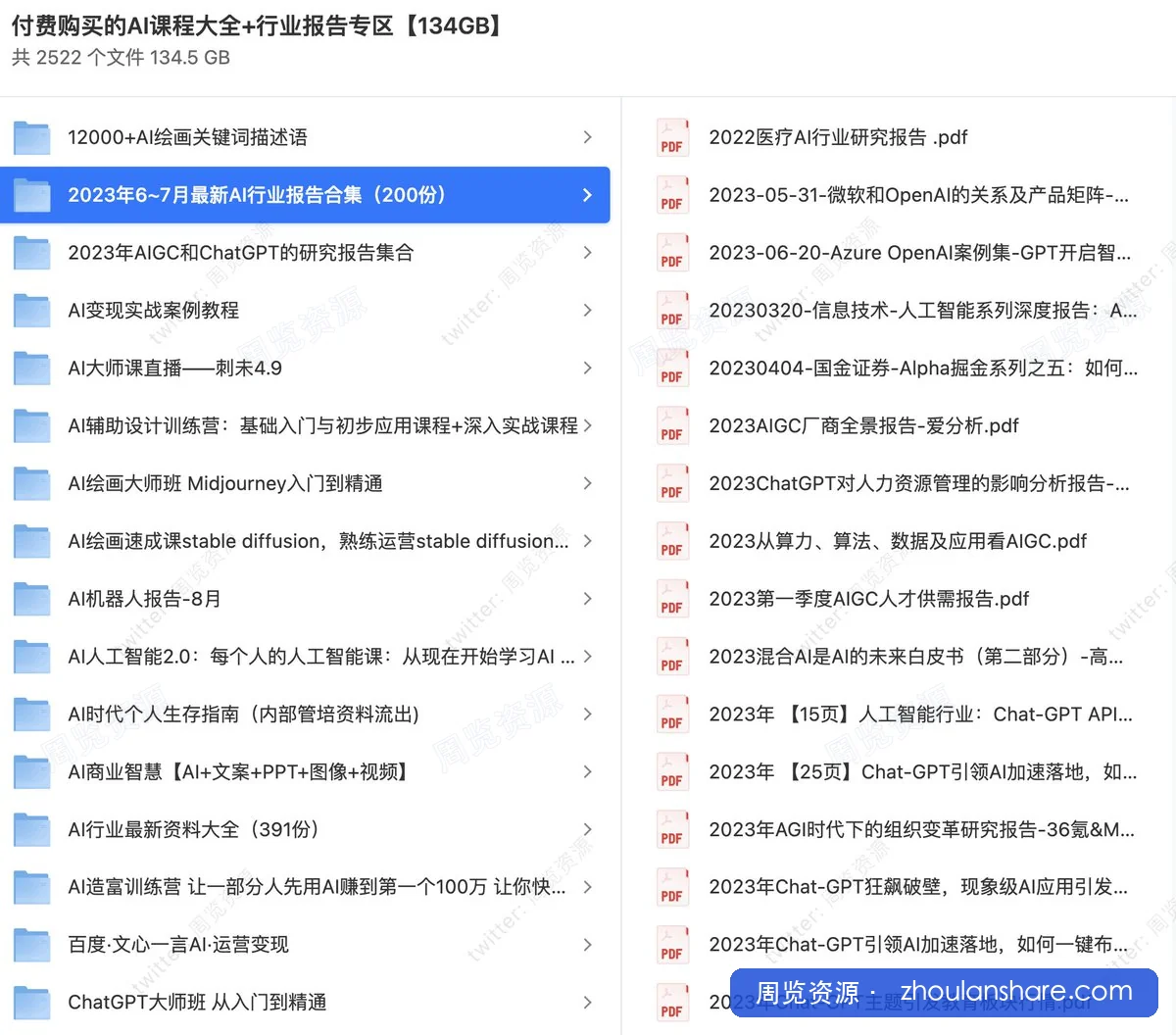Expand chevron for 2023年AIGC和ChatGPT的研究报告集合
The width and height of the screenshot is (1176, 1035).
point(587,253)
